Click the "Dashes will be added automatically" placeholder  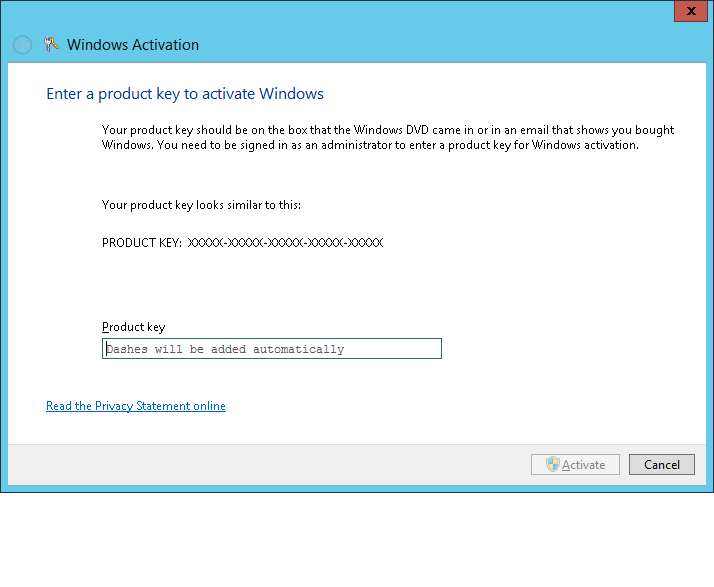[x=225, y=349]
